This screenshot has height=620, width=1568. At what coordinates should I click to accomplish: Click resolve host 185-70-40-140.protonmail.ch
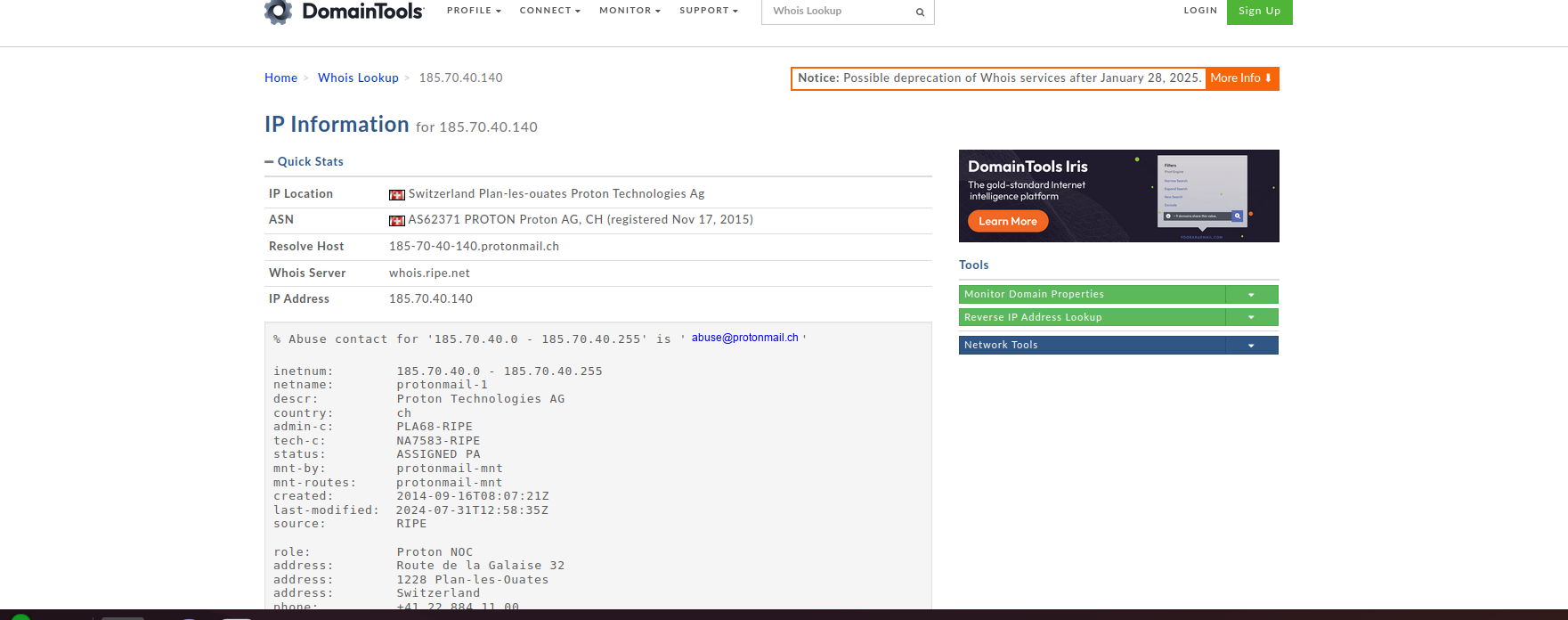click(x=474, y=247)
